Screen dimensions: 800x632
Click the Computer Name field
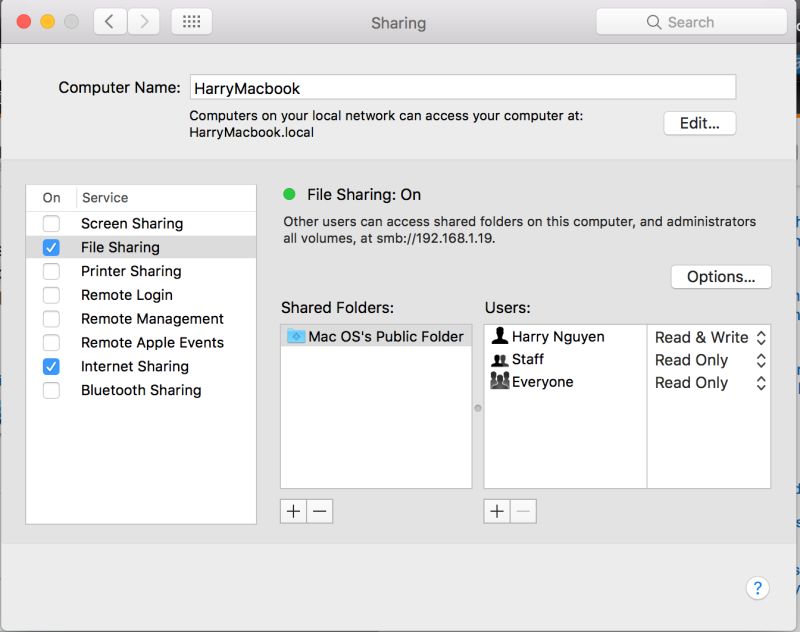pos(463,87)
